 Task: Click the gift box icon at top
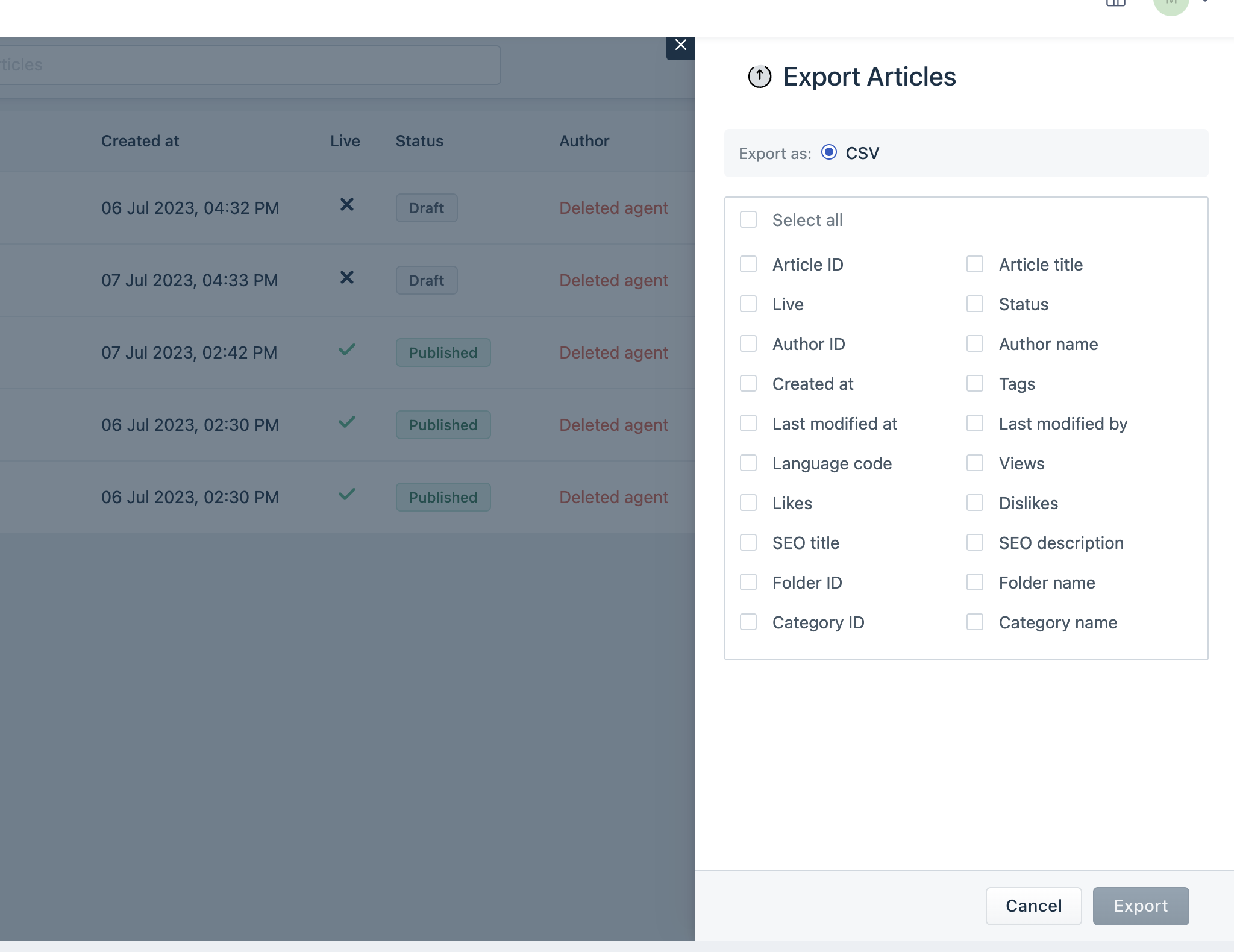[x=1115, y=3]
